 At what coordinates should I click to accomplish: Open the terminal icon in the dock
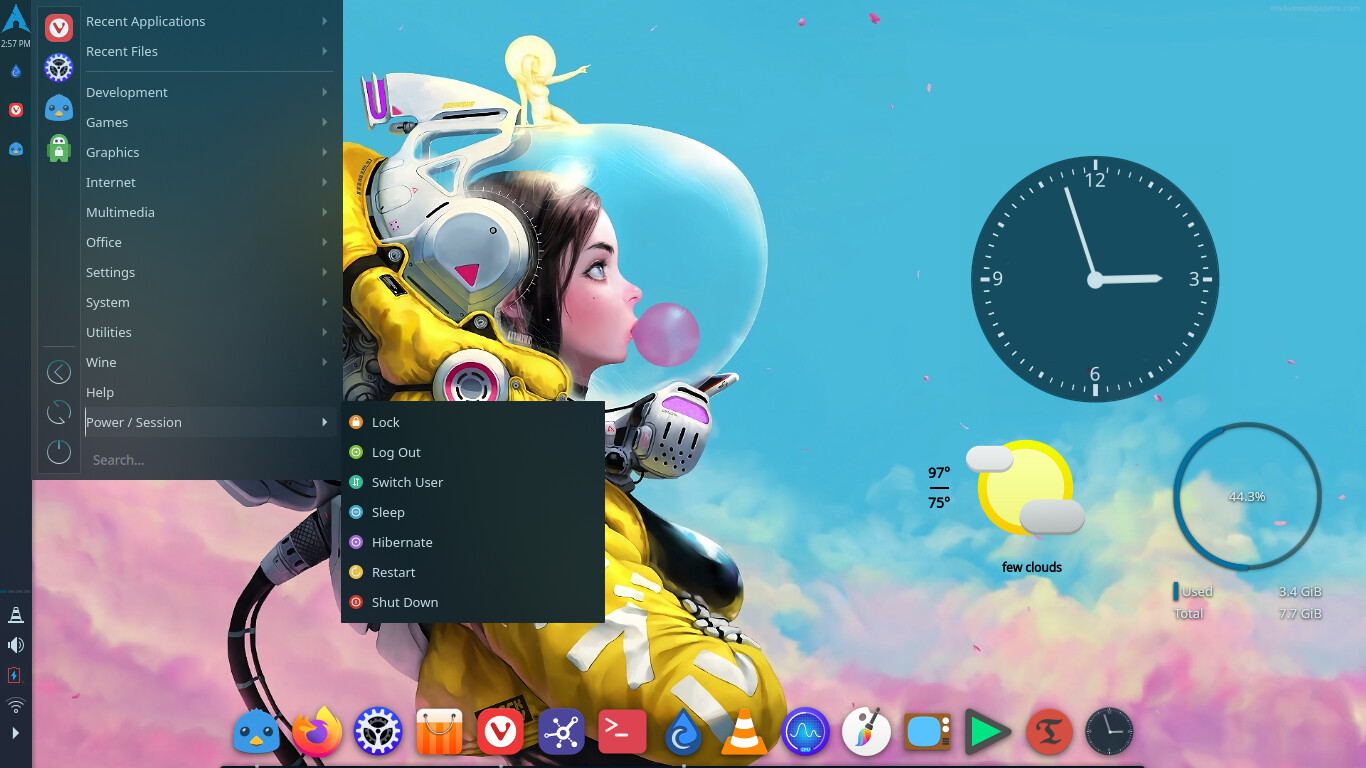622,732
